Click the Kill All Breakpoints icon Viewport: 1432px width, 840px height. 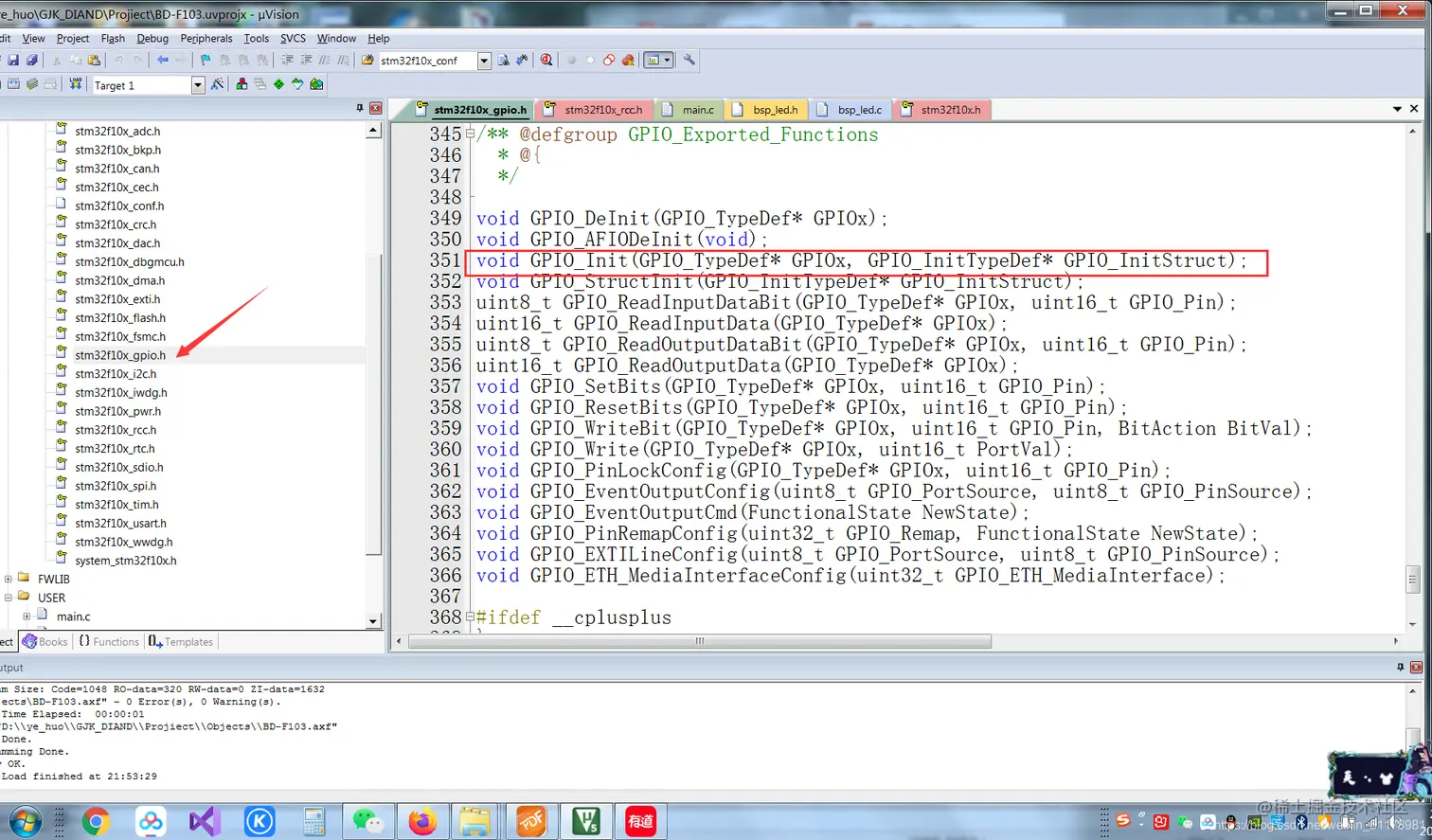click(627, 60)
